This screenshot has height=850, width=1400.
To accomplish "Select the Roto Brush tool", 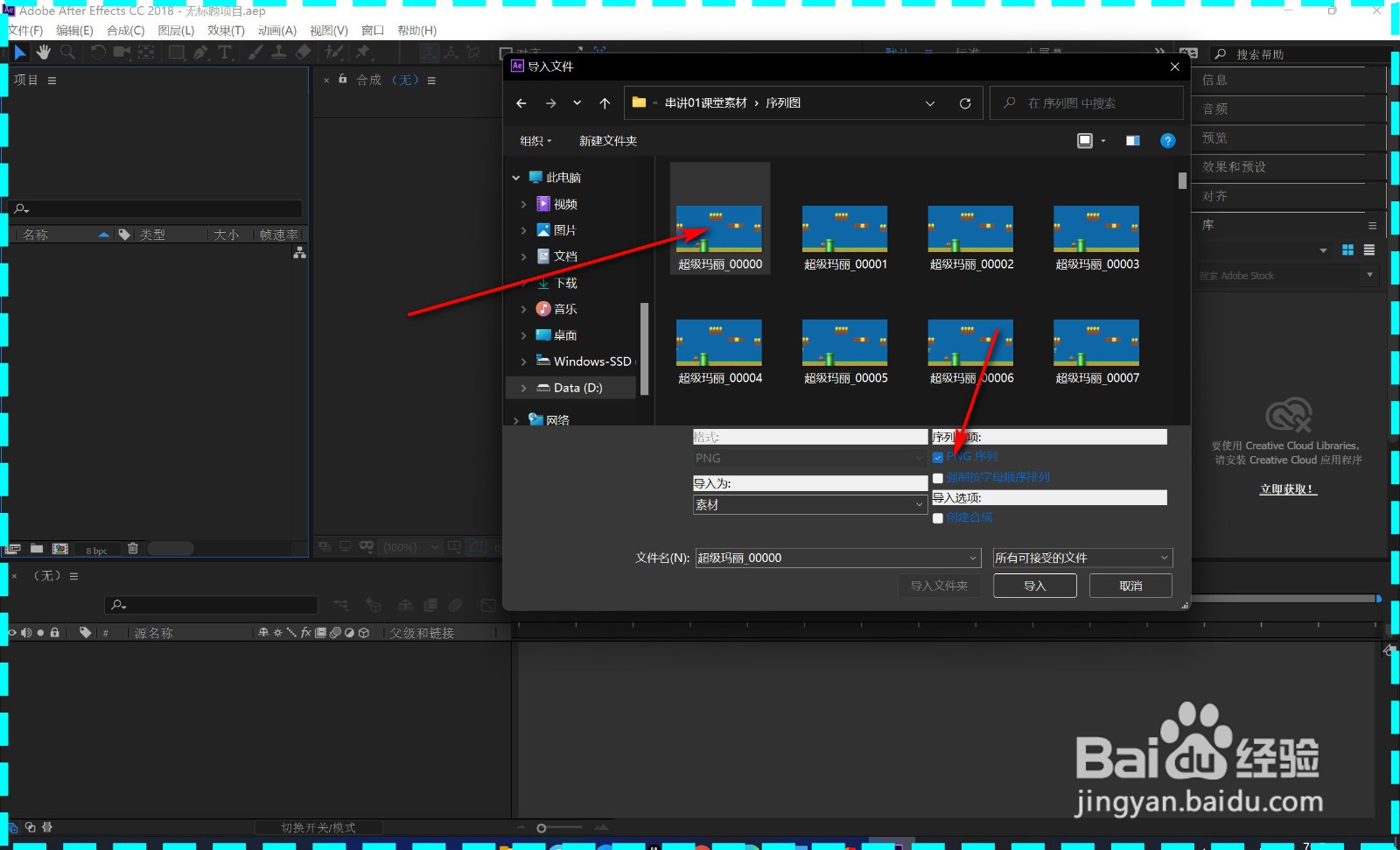I will (x=333, y=53).
